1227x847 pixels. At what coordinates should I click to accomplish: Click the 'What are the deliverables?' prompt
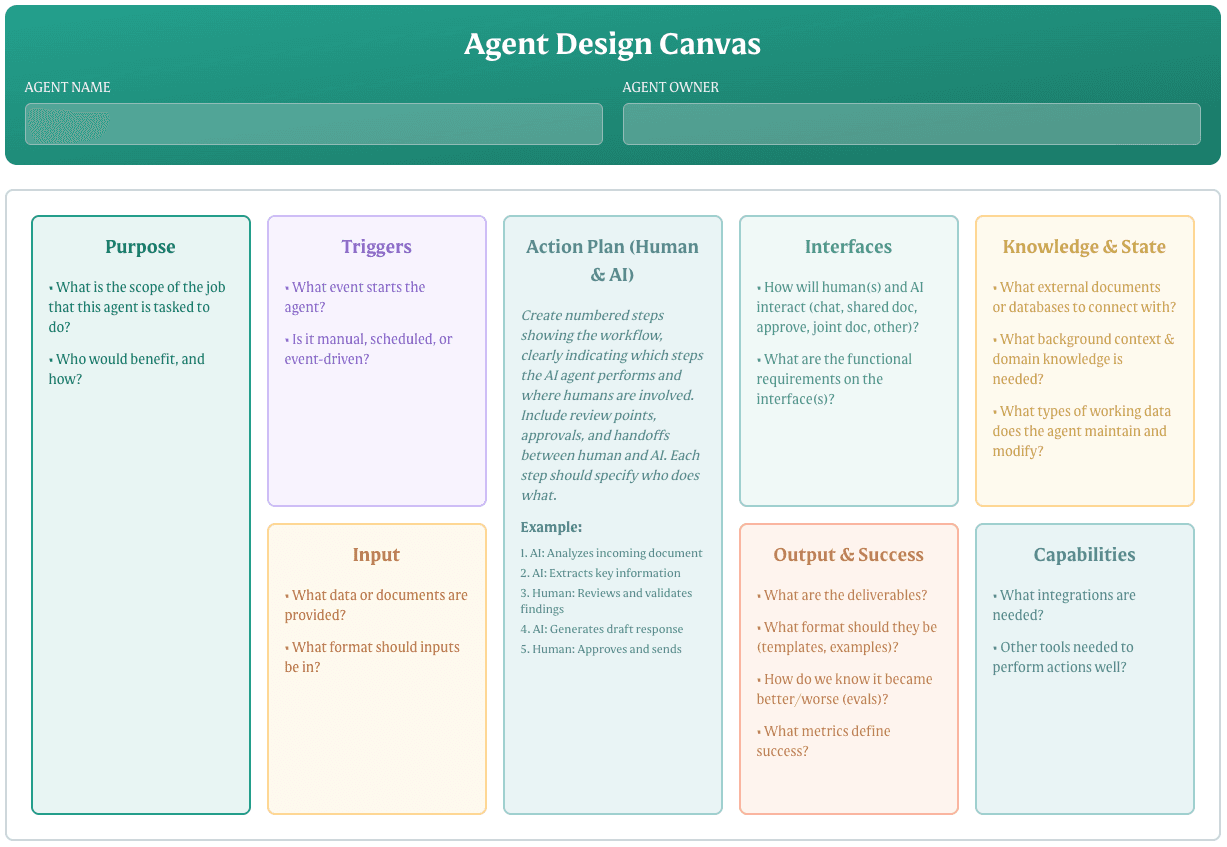click(845, 595)
